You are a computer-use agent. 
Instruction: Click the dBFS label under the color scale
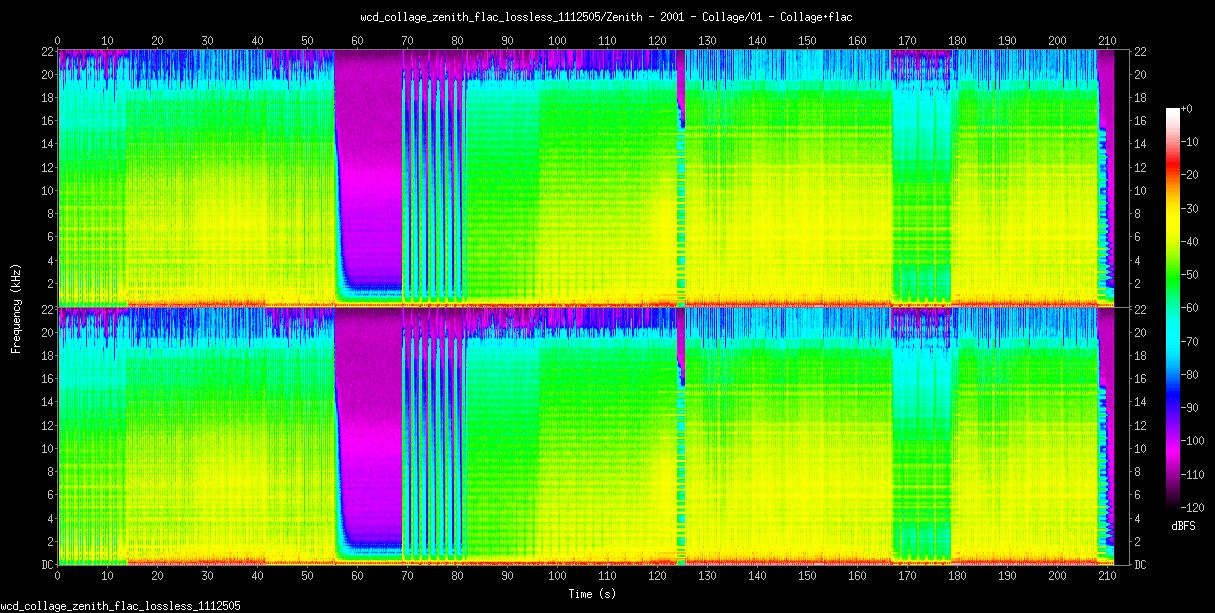tap(1183, 525)
